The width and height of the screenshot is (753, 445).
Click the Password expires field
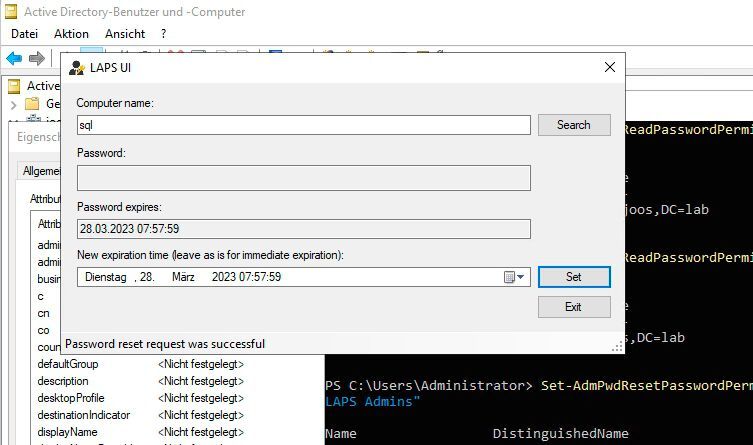(304, 229)
